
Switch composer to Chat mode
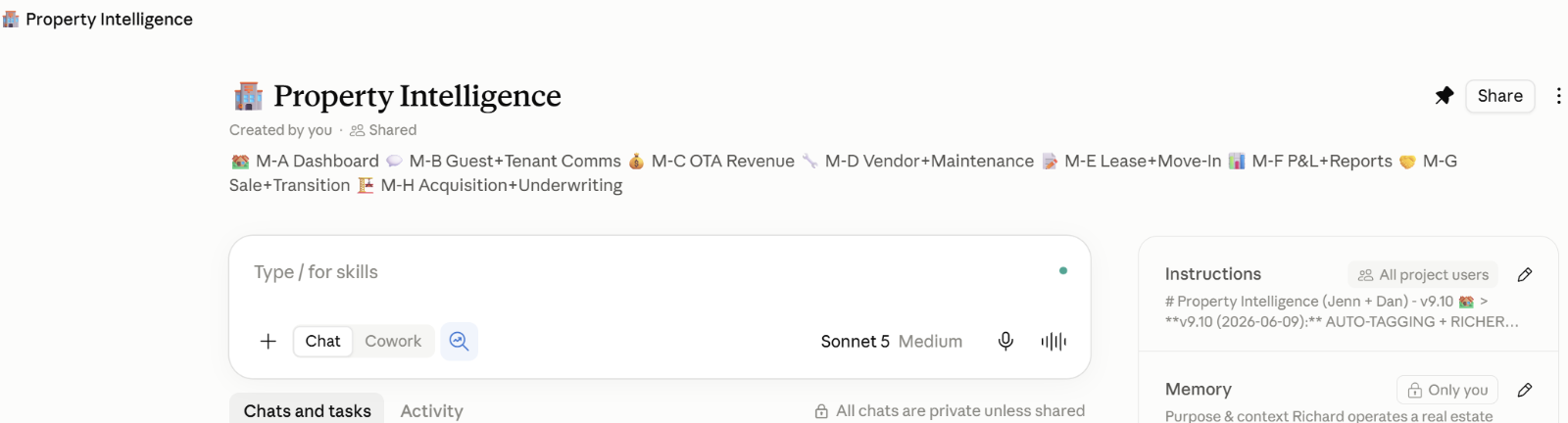pyautogui.click(x=322, y=341)
